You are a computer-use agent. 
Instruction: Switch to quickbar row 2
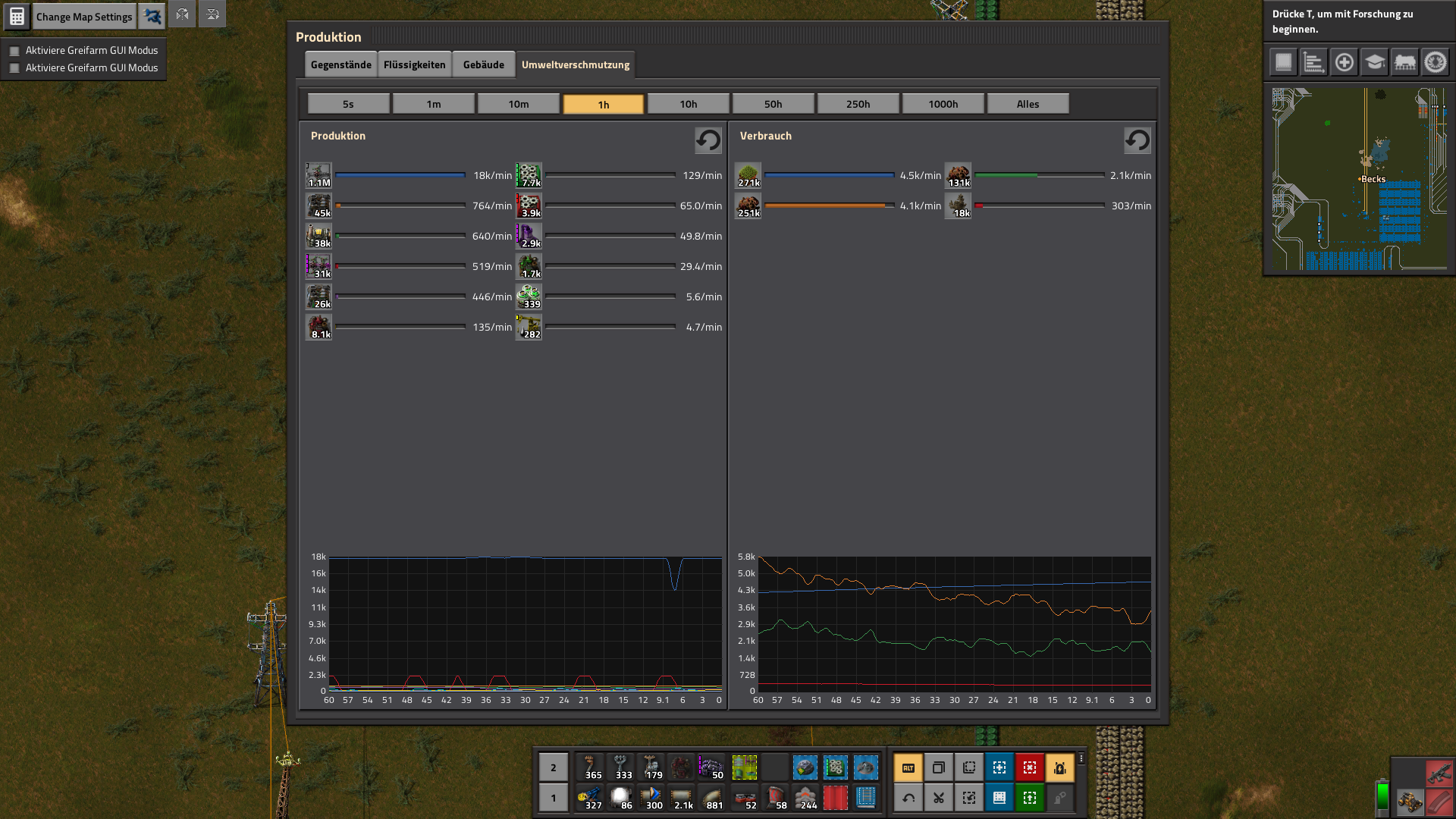(554, 767)
